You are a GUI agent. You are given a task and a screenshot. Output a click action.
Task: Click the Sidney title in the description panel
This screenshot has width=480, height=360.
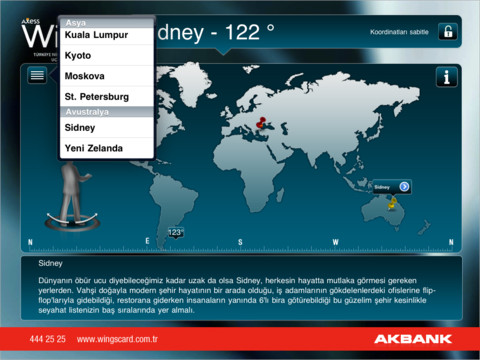coord(50,263)
